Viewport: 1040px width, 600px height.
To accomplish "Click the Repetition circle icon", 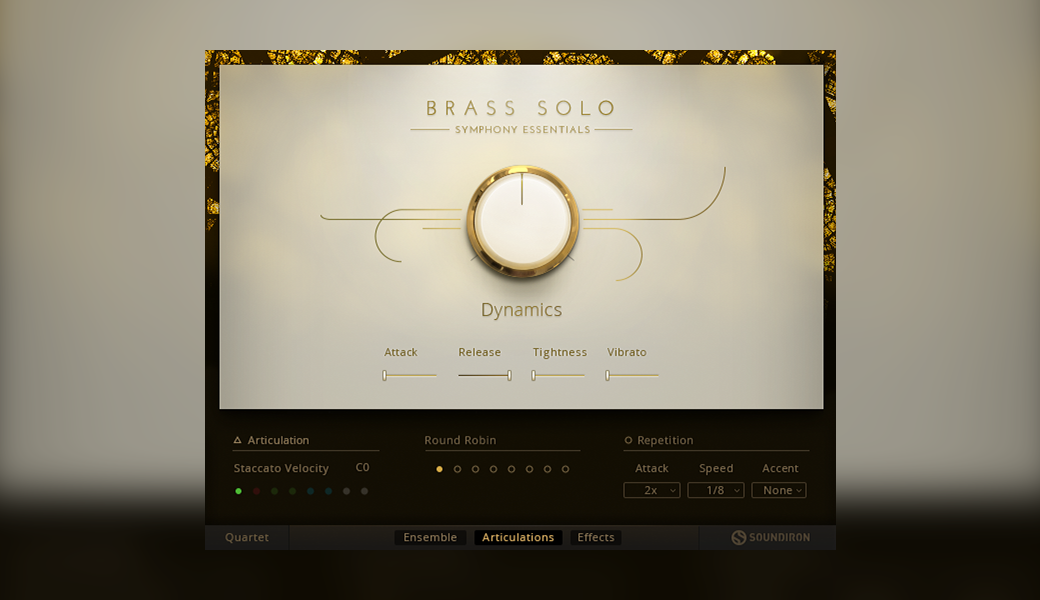I will click(628, 440).
